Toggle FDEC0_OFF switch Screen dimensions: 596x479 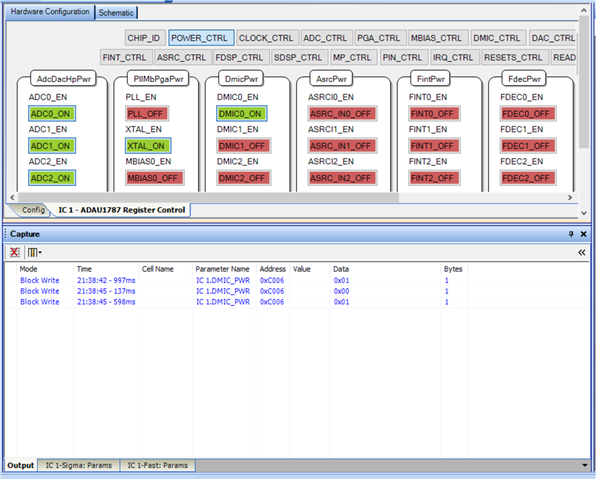click(528, 114)
